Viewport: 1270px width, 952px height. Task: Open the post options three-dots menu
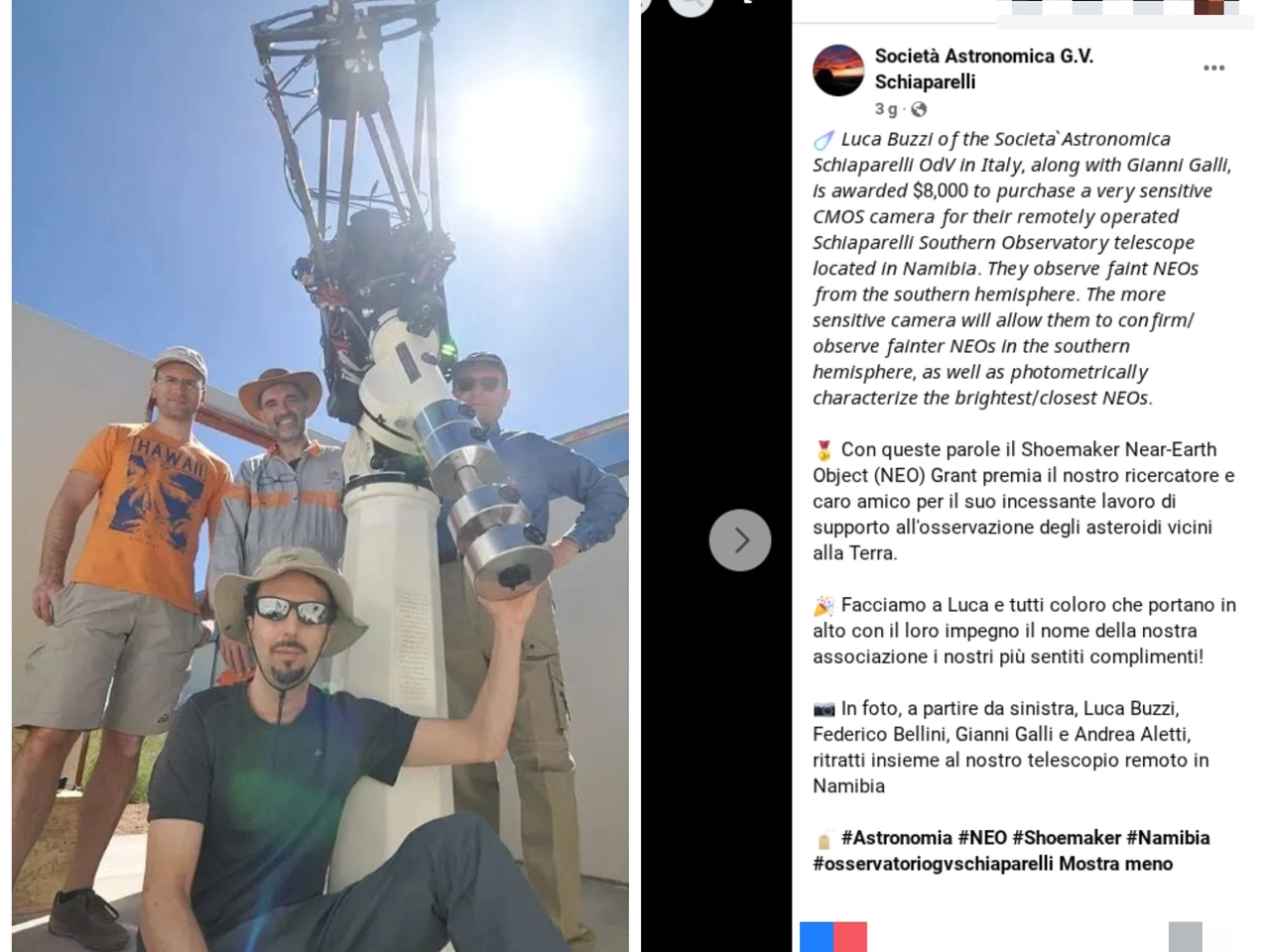[x=1213, y=68]
